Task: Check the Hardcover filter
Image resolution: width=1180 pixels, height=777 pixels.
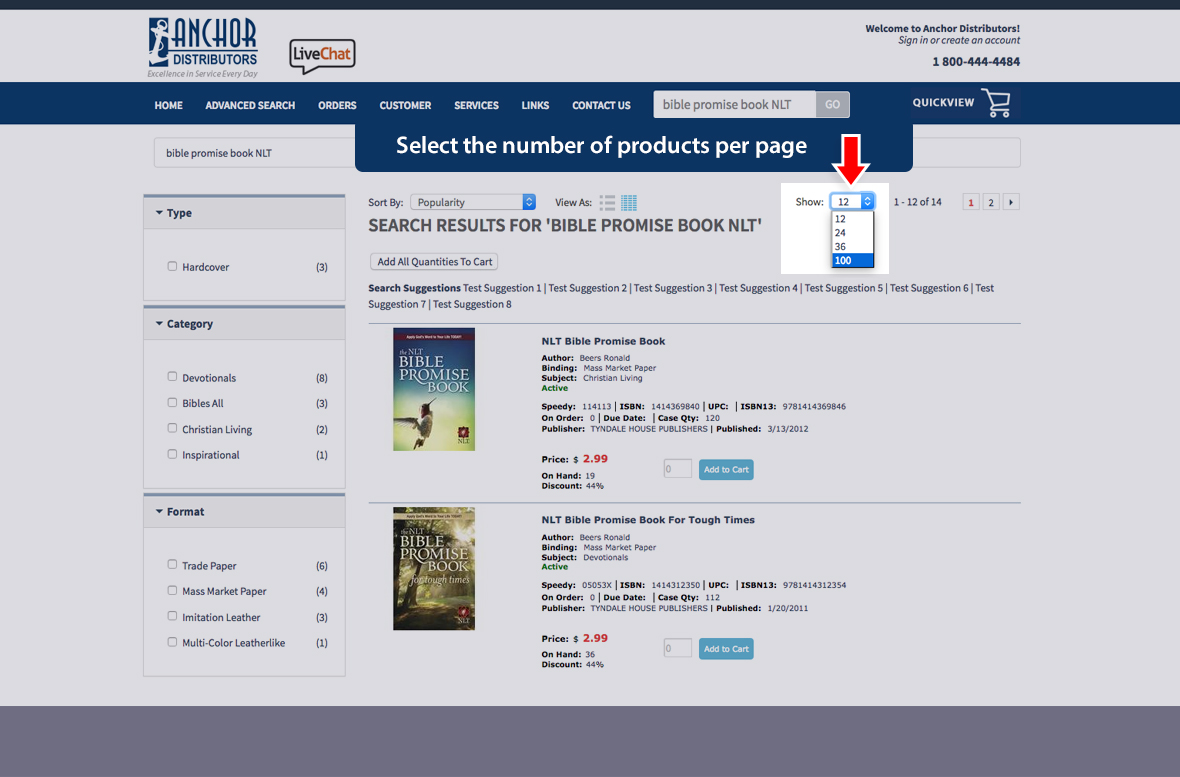Action: click(172, 266)
